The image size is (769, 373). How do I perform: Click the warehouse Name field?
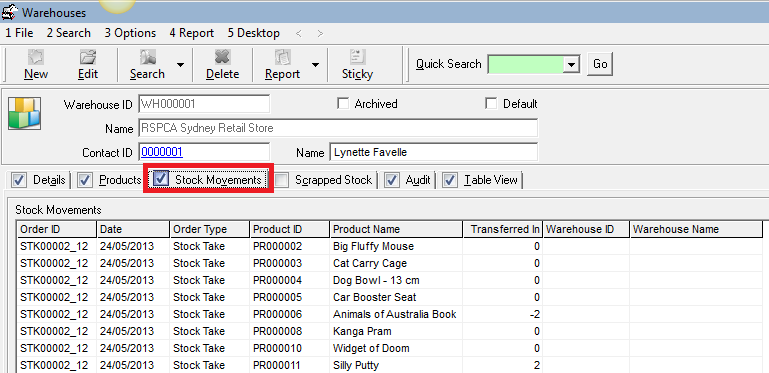[x=338, y=128]
